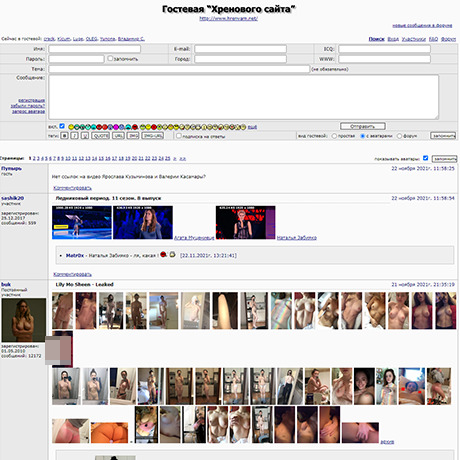Select the 'форум' view radio
The height and width of the screenshot is (460, 460).
coord(399,136)
